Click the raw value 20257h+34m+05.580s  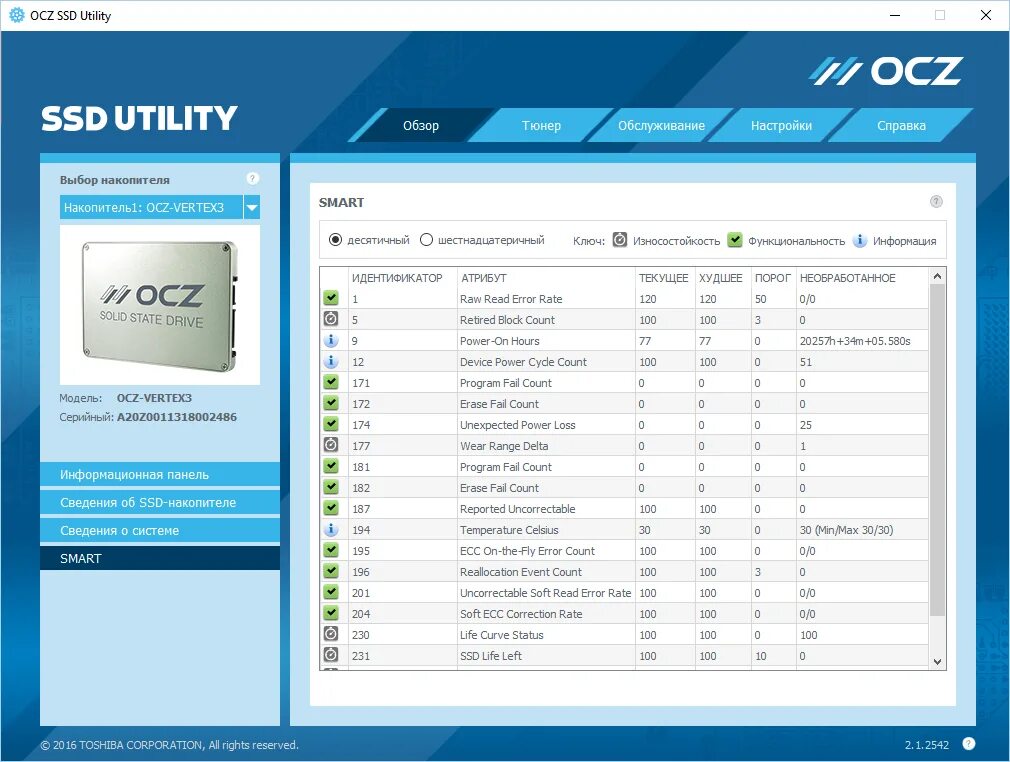[855, 341]
